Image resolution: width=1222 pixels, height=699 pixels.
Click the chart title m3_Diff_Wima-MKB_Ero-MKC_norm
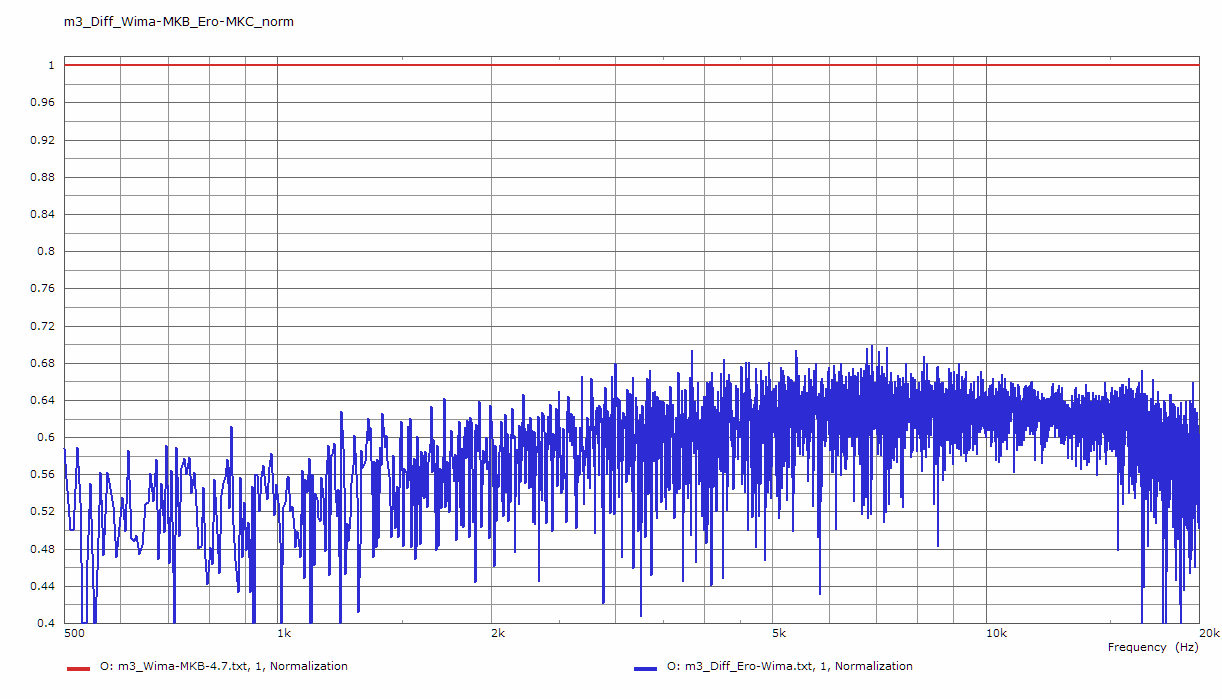click(179, 21)
